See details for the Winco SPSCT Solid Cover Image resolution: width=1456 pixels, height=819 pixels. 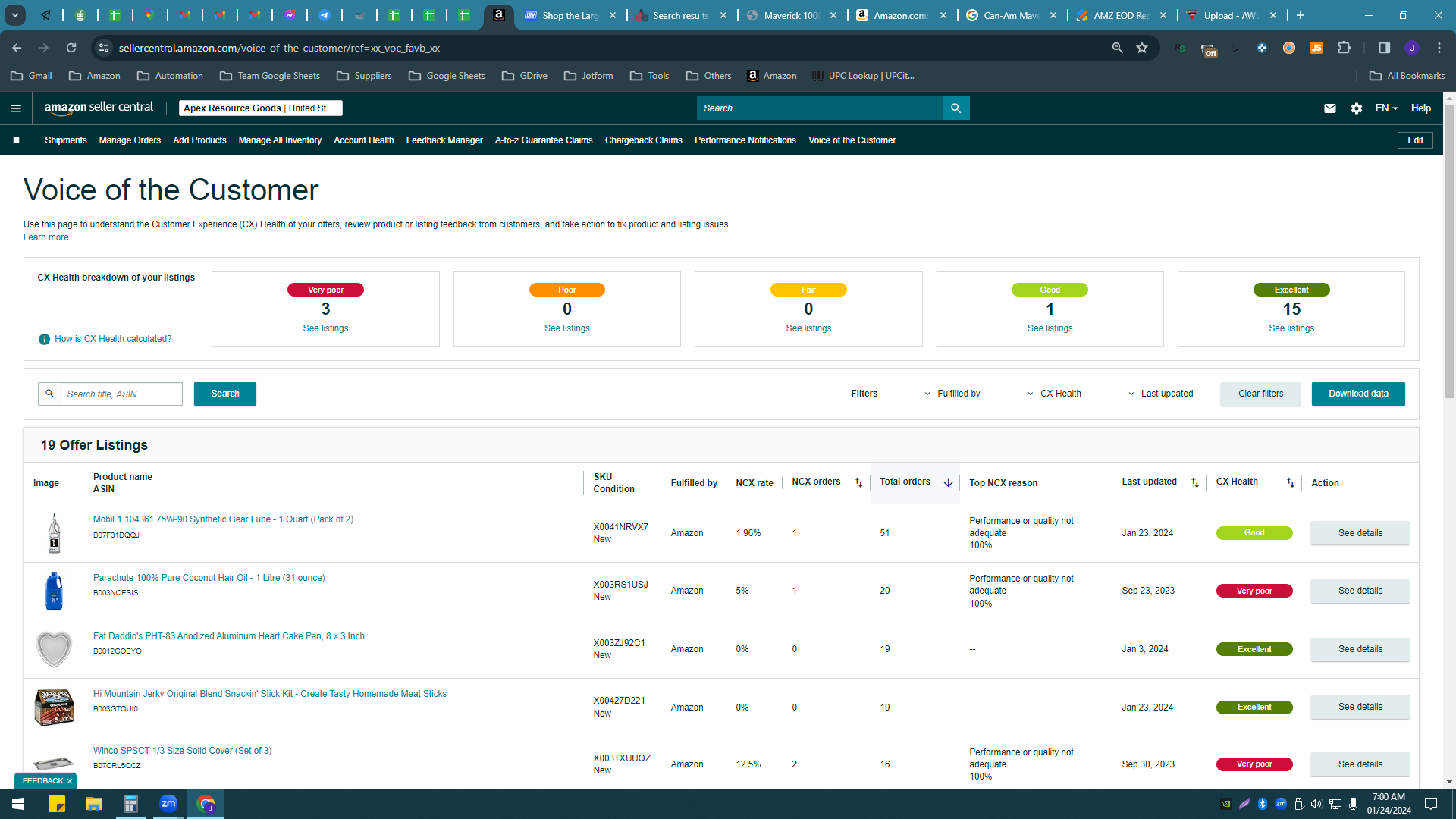[1360, 764]
